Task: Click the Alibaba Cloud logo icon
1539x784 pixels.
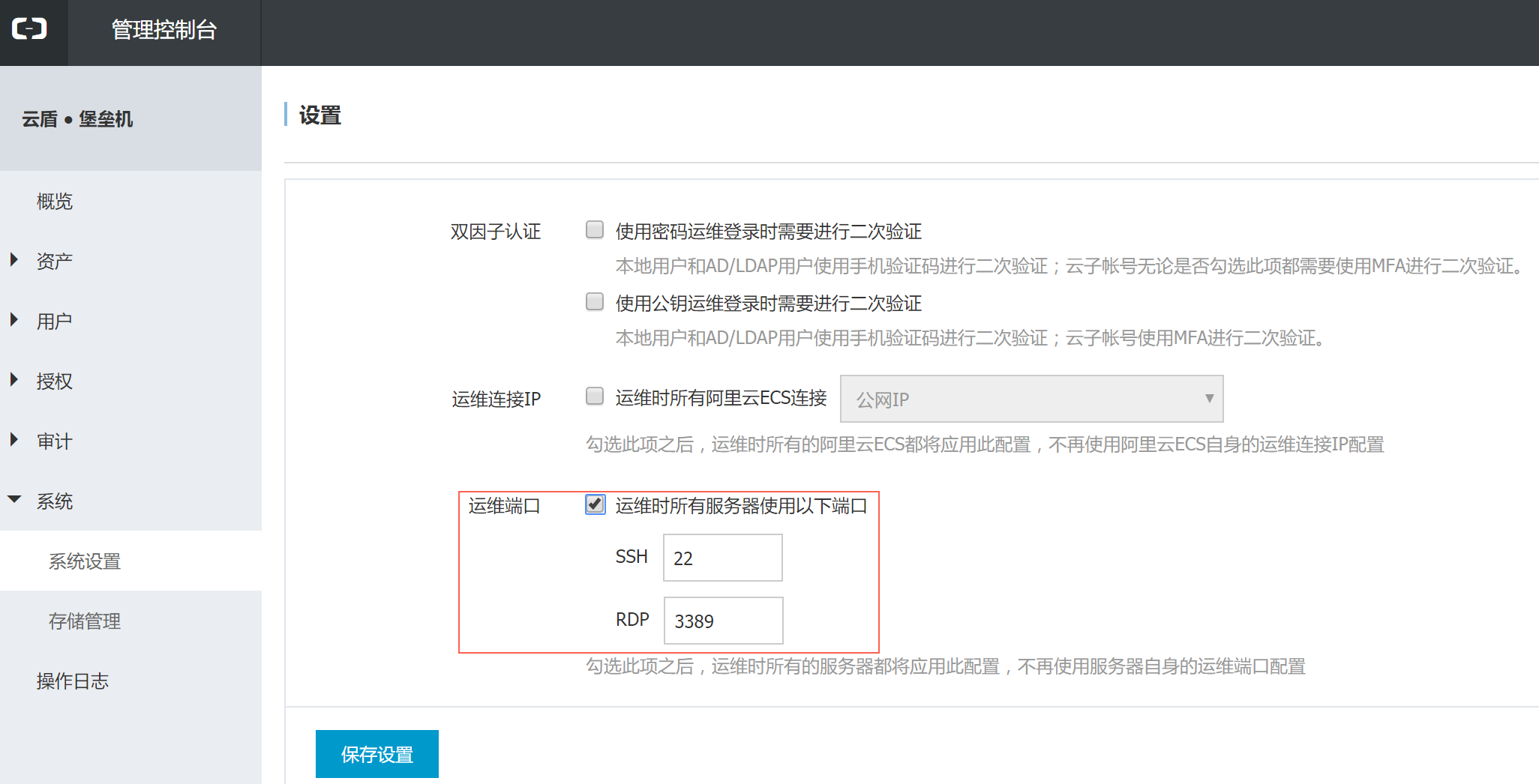Action: point(30,29)
